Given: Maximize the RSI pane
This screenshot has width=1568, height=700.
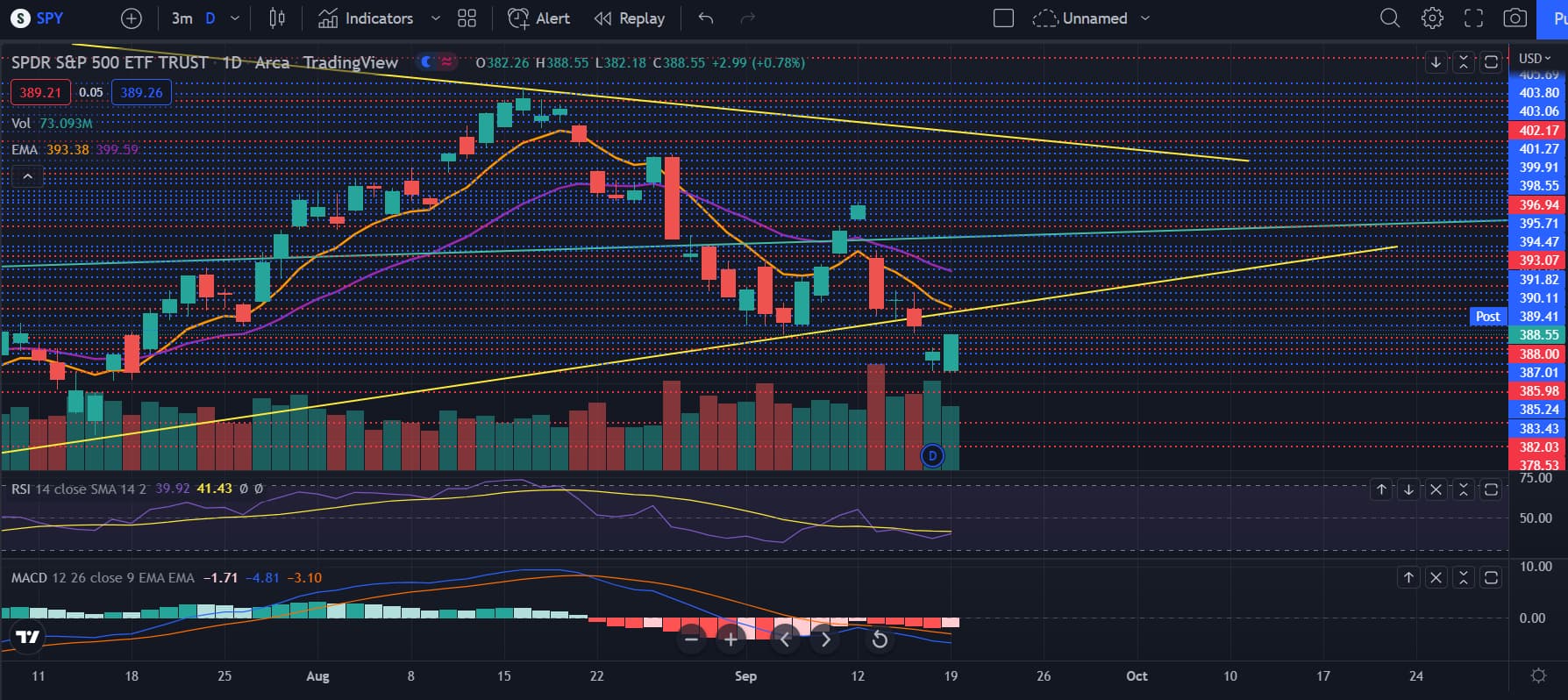Looking at the screenshot, I should (x=1491, y=489).
